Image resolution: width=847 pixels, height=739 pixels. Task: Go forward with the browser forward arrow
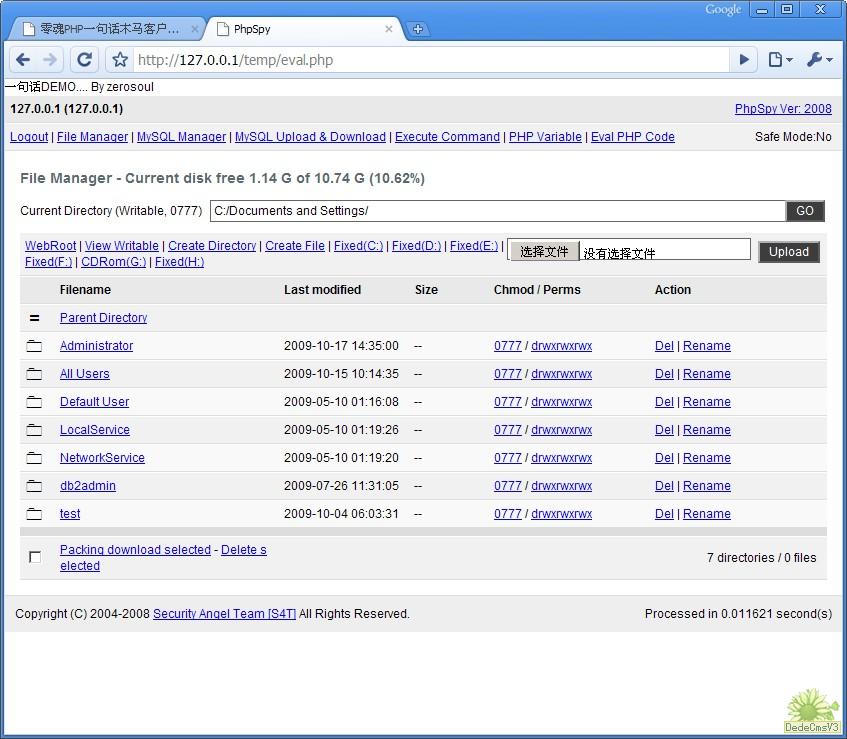50,60
